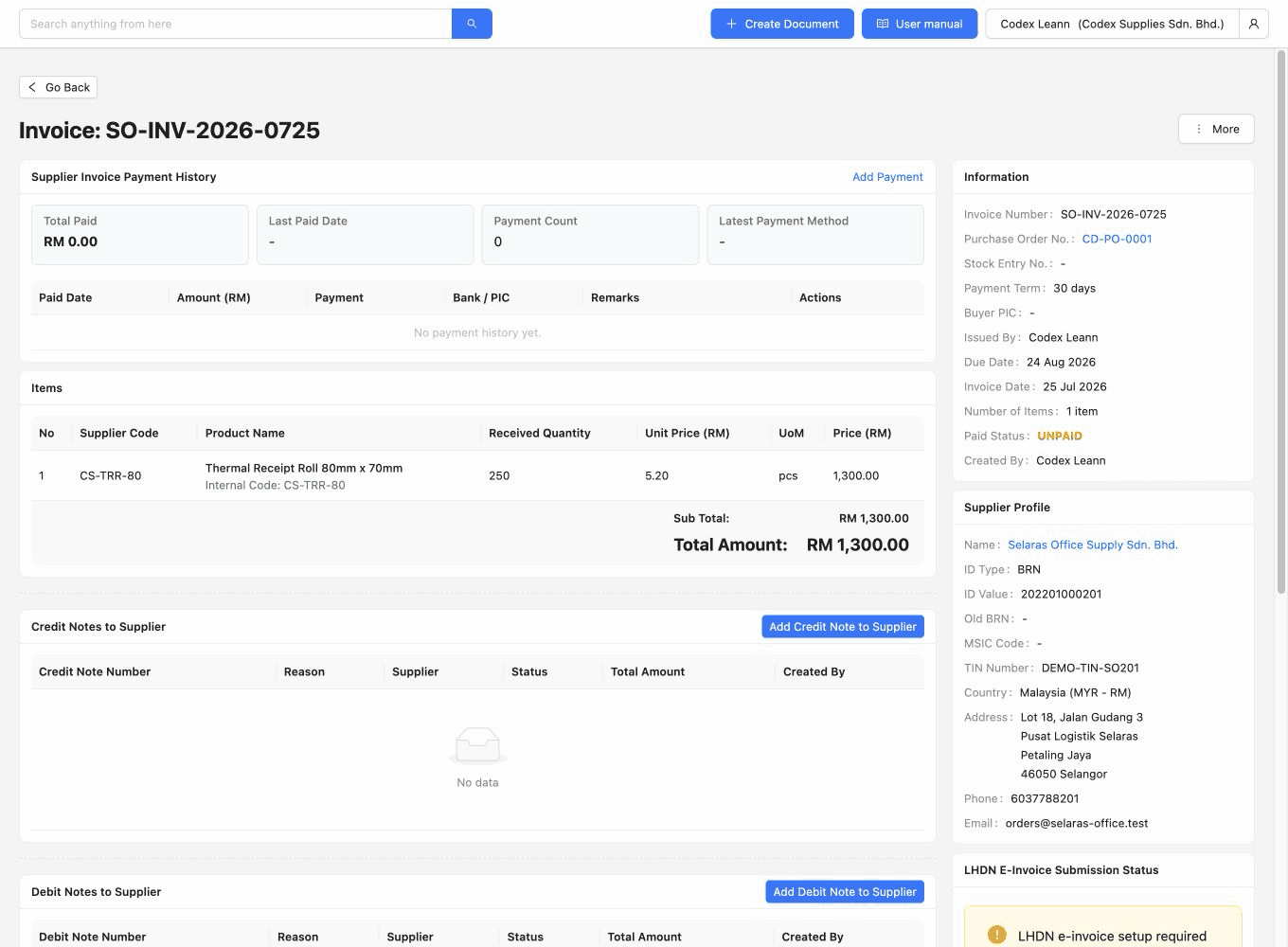The image size is (1288, 947).
Task: Click the phone number 6037788201
Action: tap(1045, 798)
